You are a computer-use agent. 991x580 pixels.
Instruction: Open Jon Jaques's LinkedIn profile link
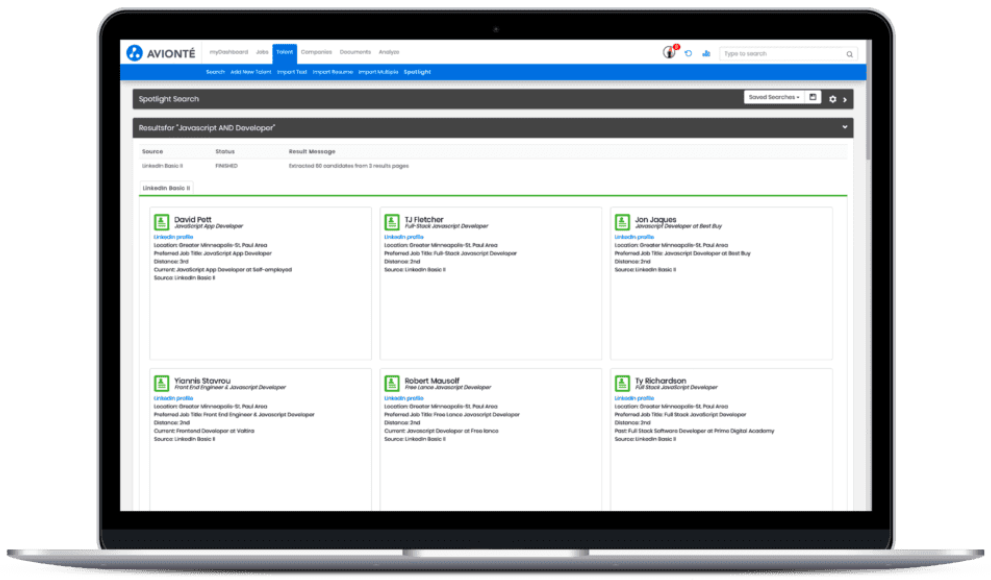pyautogui.click(x=635, y=237)
